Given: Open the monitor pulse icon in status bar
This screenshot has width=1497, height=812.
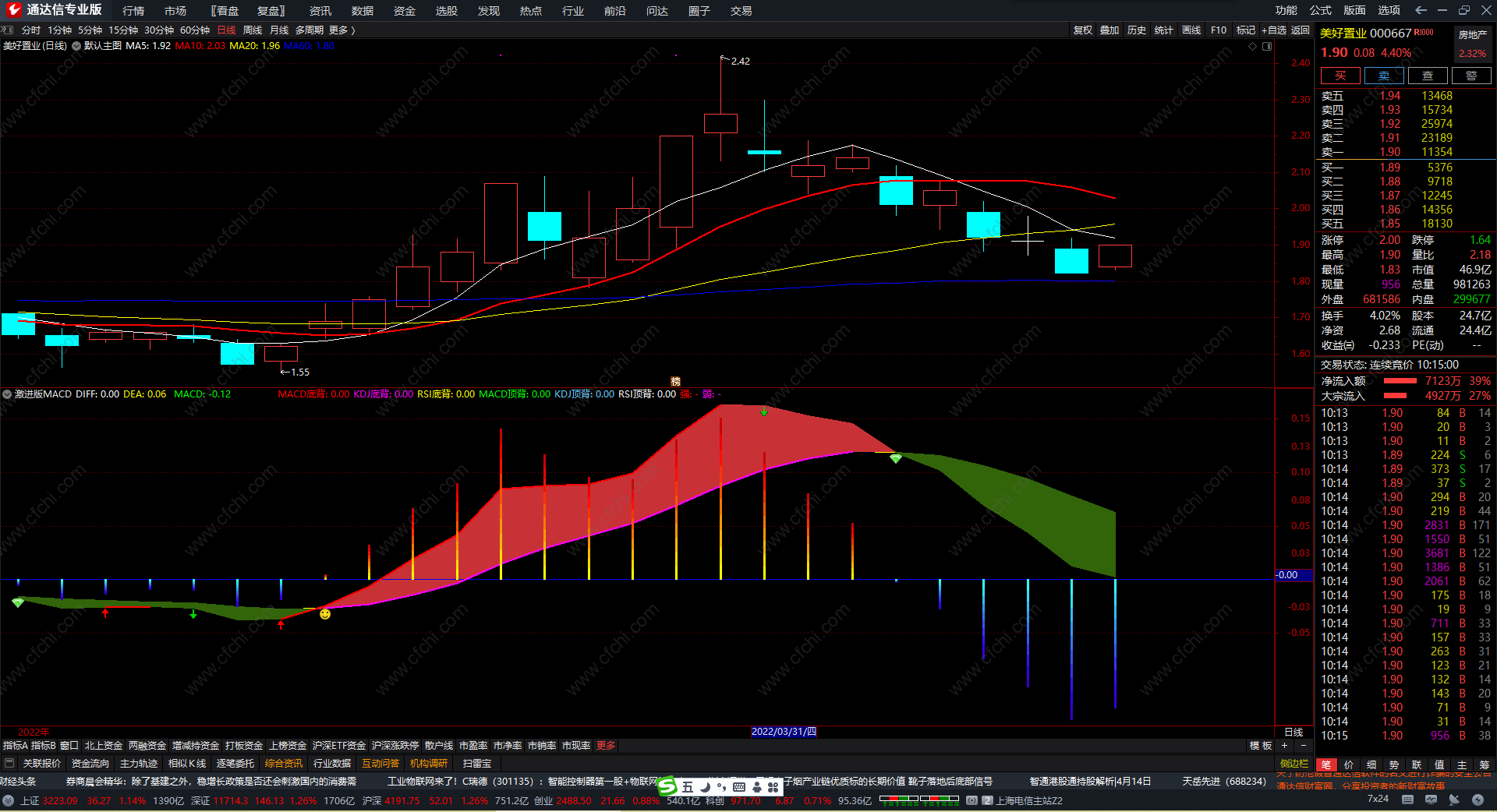Looking at the screenshot, I should (x=1431, y=800).
